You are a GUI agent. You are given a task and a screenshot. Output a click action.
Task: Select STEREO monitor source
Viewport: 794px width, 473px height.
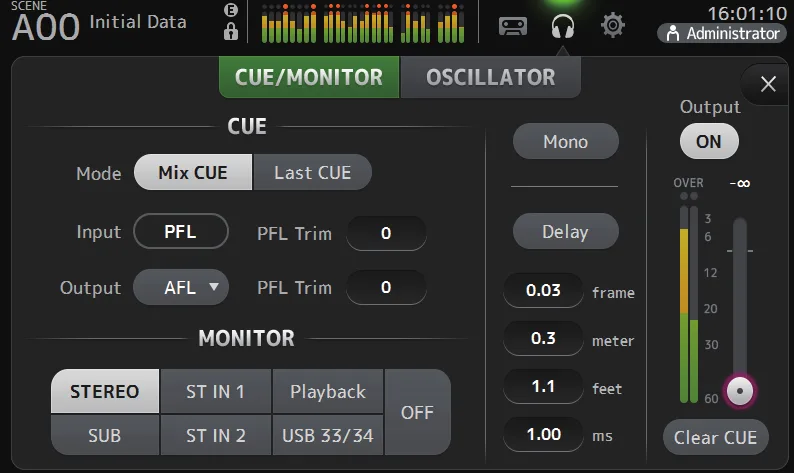coord(105,391)
